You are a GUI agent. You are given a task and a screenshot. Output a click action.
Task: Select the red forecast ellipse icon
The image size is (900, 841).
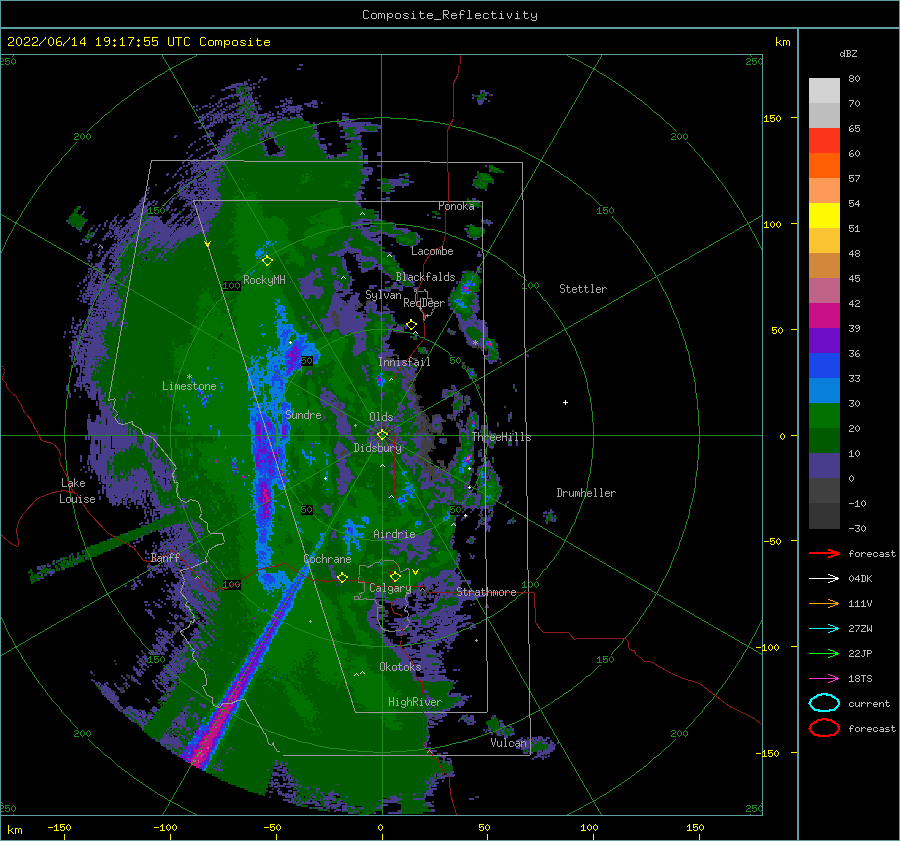(824, 728)
